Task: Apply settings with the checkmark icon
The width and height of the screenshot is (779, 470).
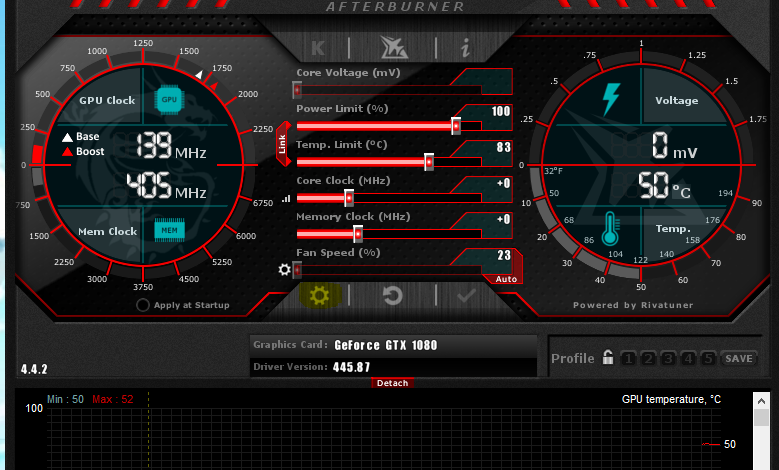Action: 466,296
